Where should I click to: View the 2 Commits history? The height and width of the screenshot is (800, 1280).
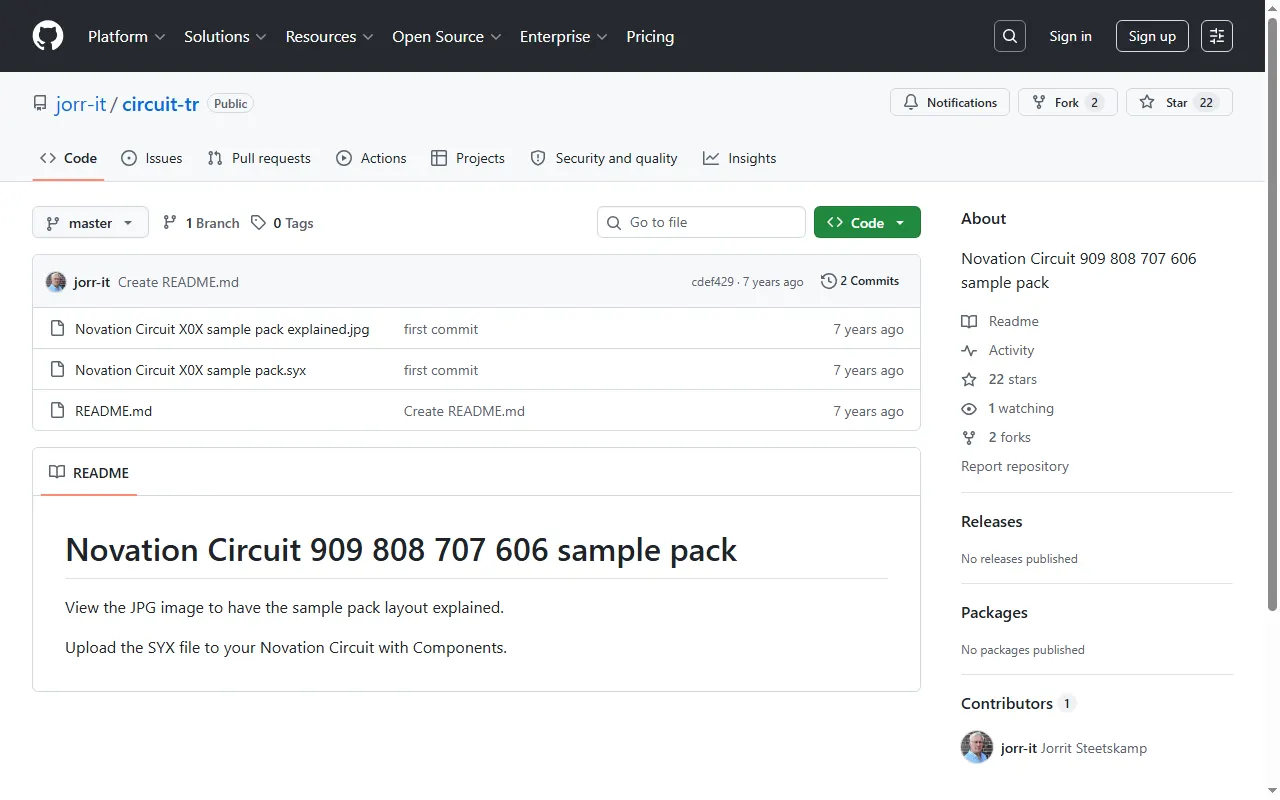coord(860,281)
